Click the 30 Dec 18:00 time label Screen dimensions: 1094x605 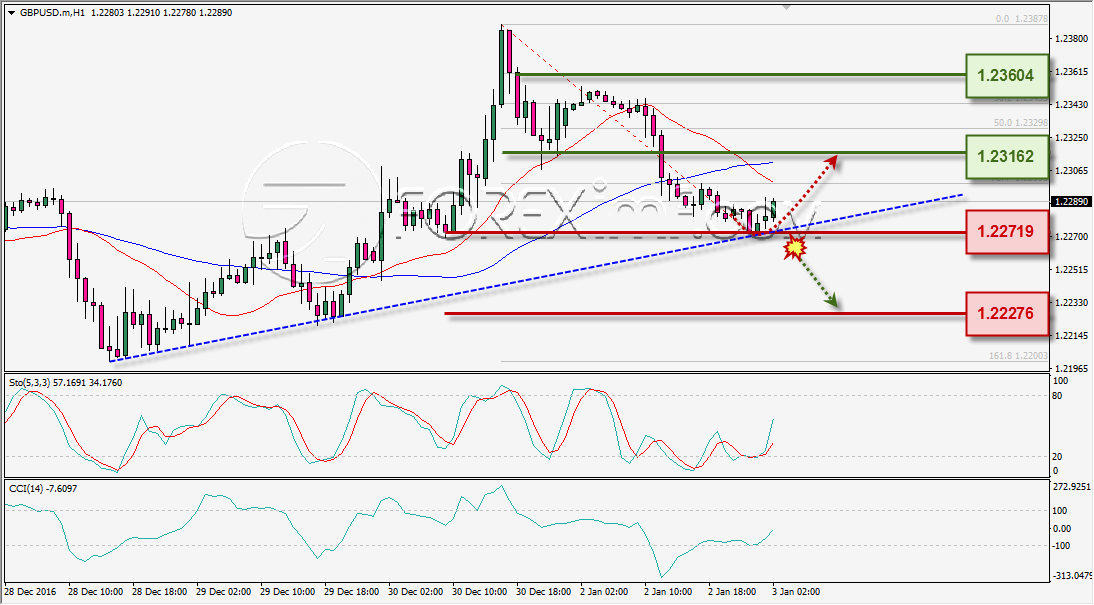(x=544, y=592)
